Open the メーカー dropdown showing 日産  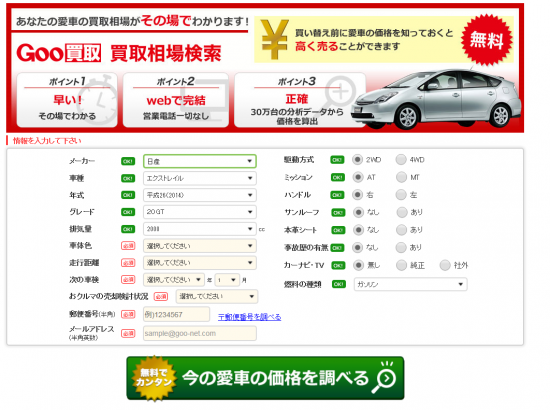coord(200,161)
